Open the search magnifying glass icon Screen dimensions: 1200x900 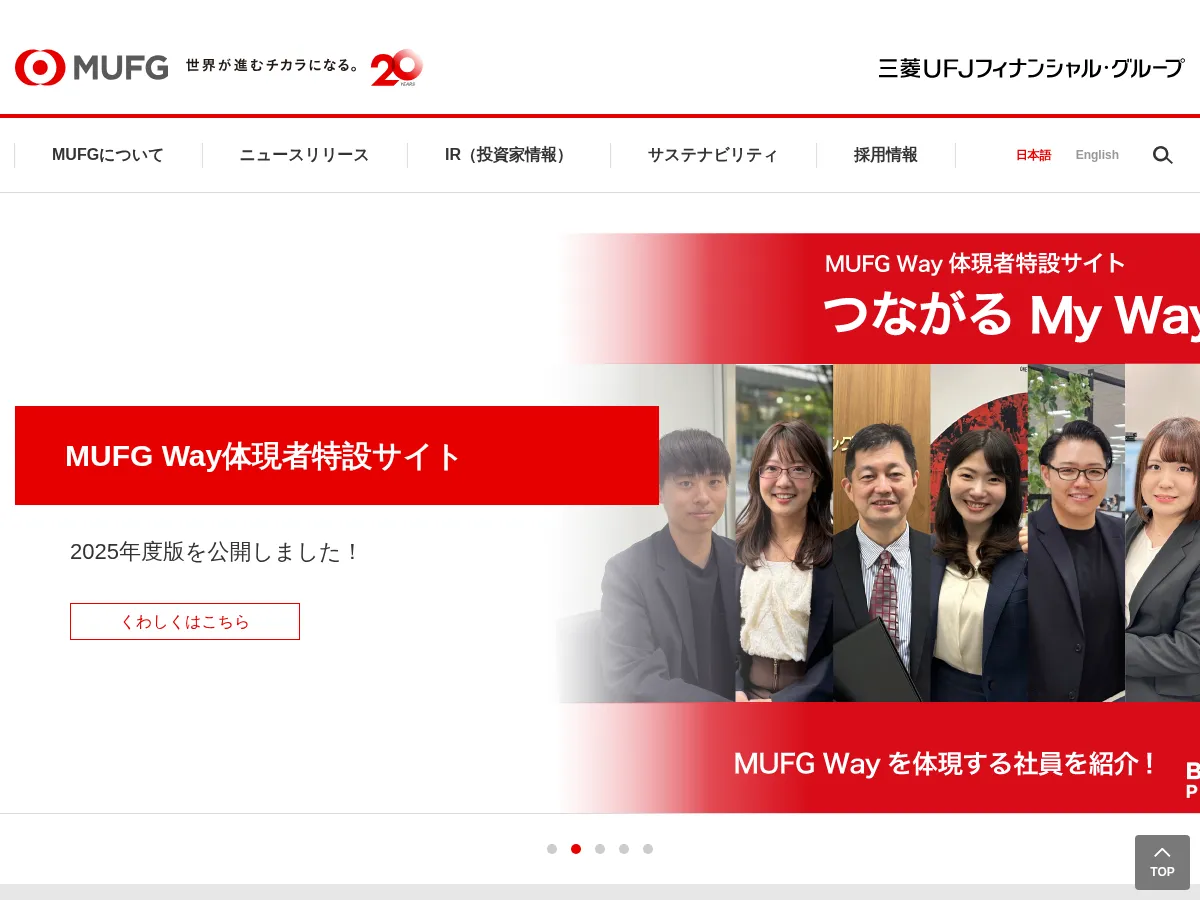1162,155
